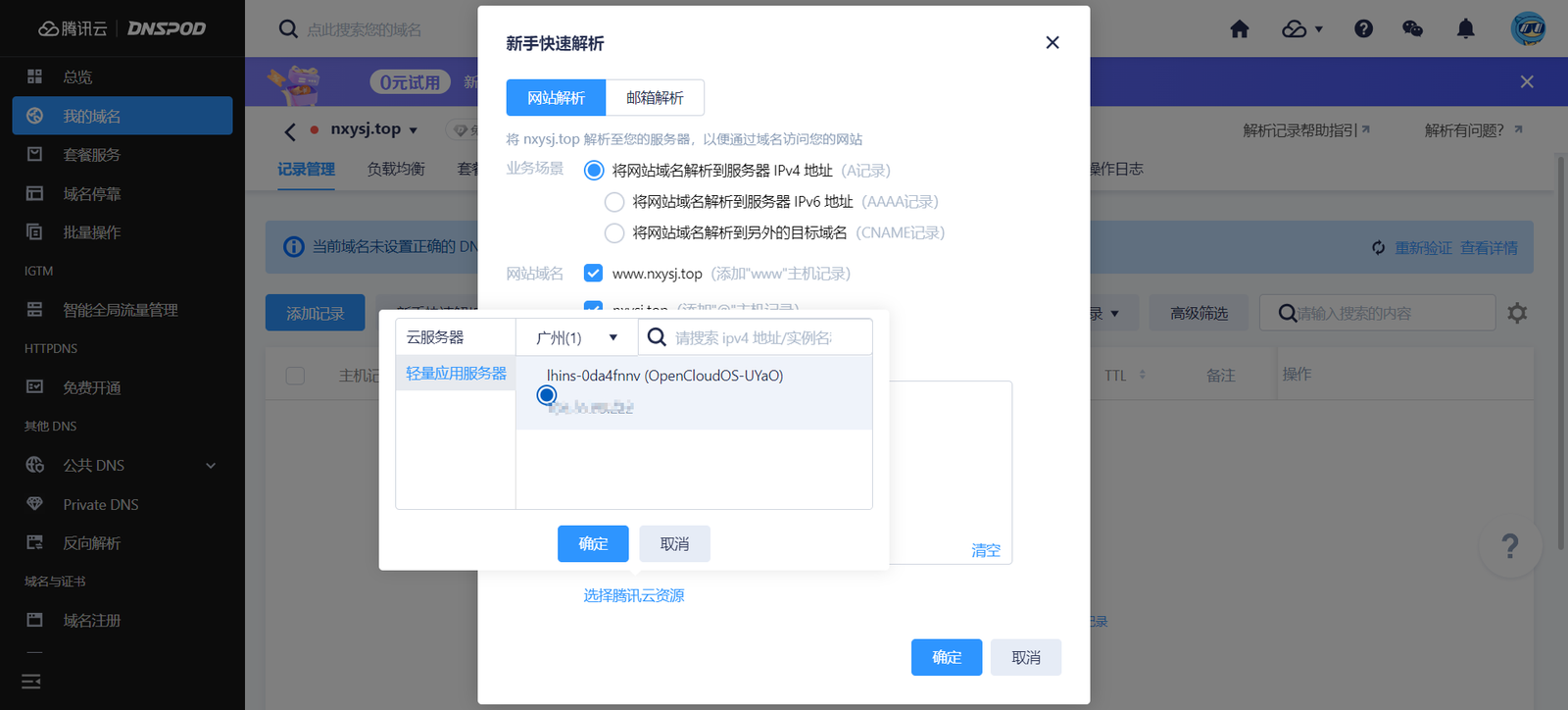
Task: Open the record list settings gear
Action: tap(1517, 313)
